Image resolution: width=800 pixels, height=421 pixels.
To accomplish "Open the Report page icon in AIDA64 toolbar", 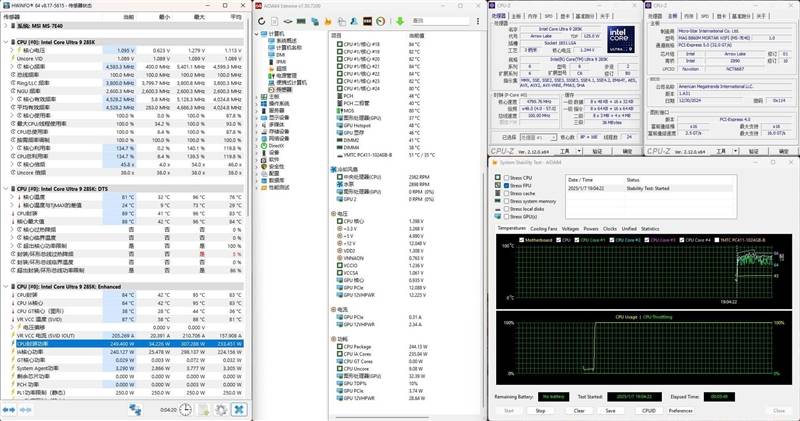I will click(x=274, y=21).
